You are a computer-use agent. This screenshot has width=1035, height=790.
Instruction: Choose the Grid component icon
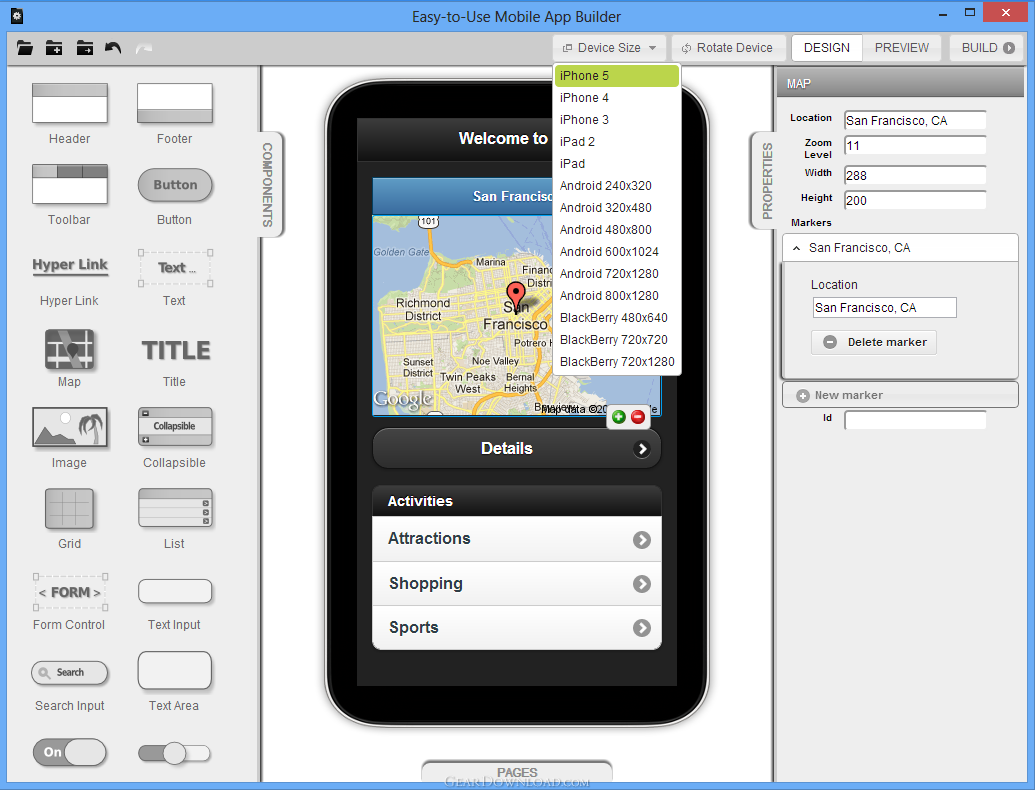(x=69, y=509)
